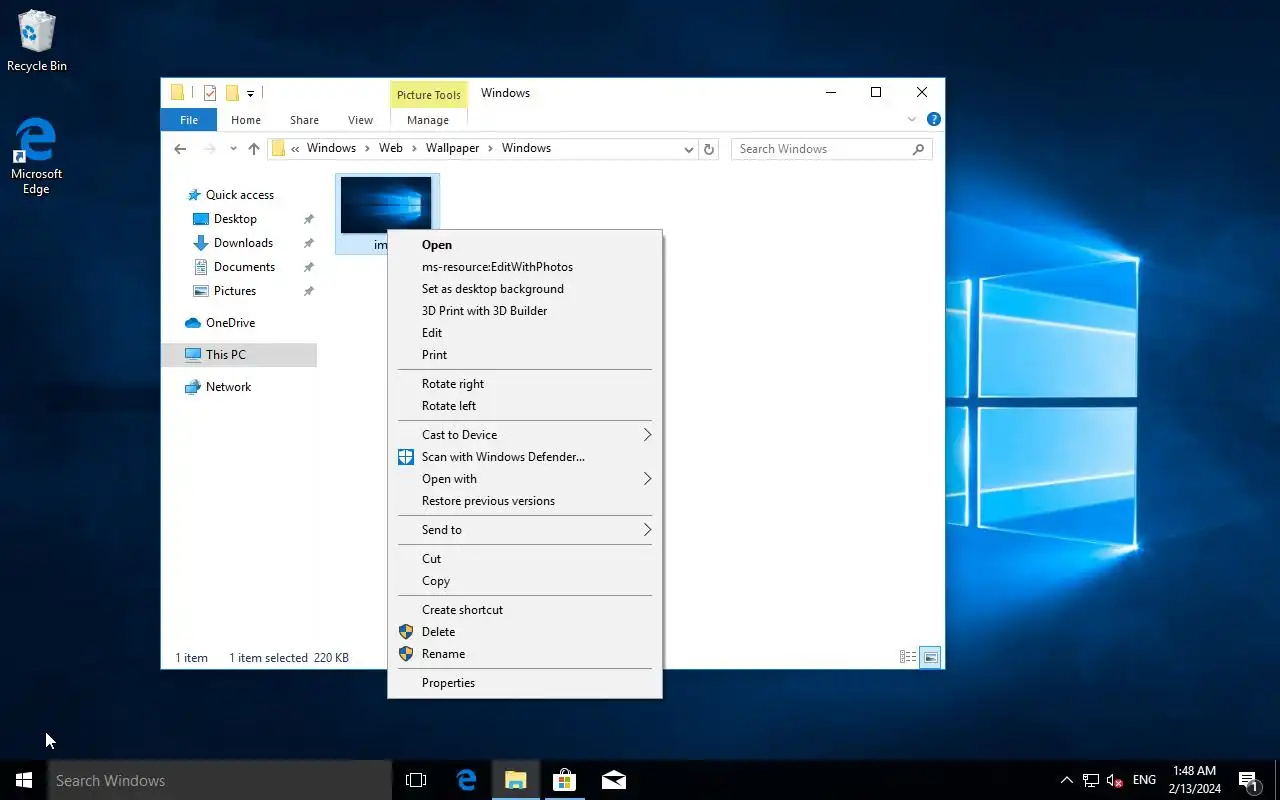Image resolution: width=1280 pixels, height=800 pixels.
Task: Open address bar history dropdown
Action: coord(688,149)
